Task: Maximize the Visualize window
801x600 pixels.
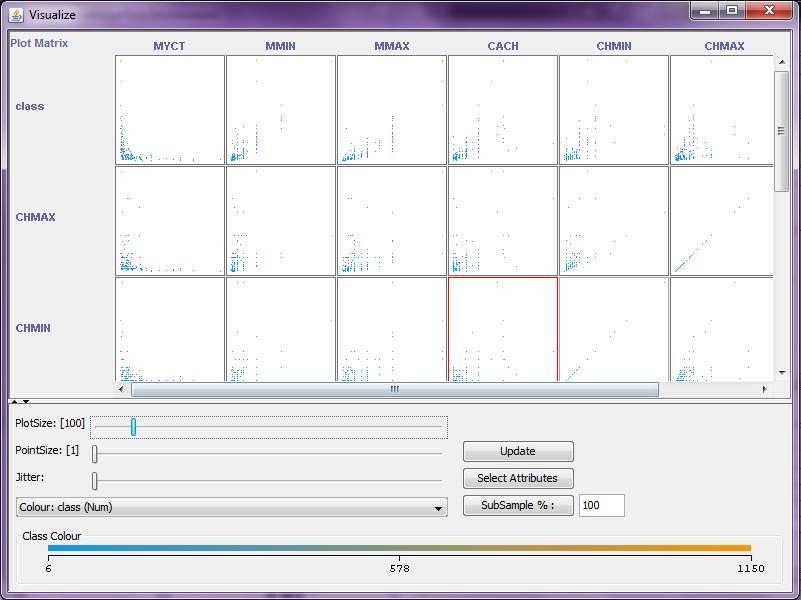Action: tap(732, 11)
